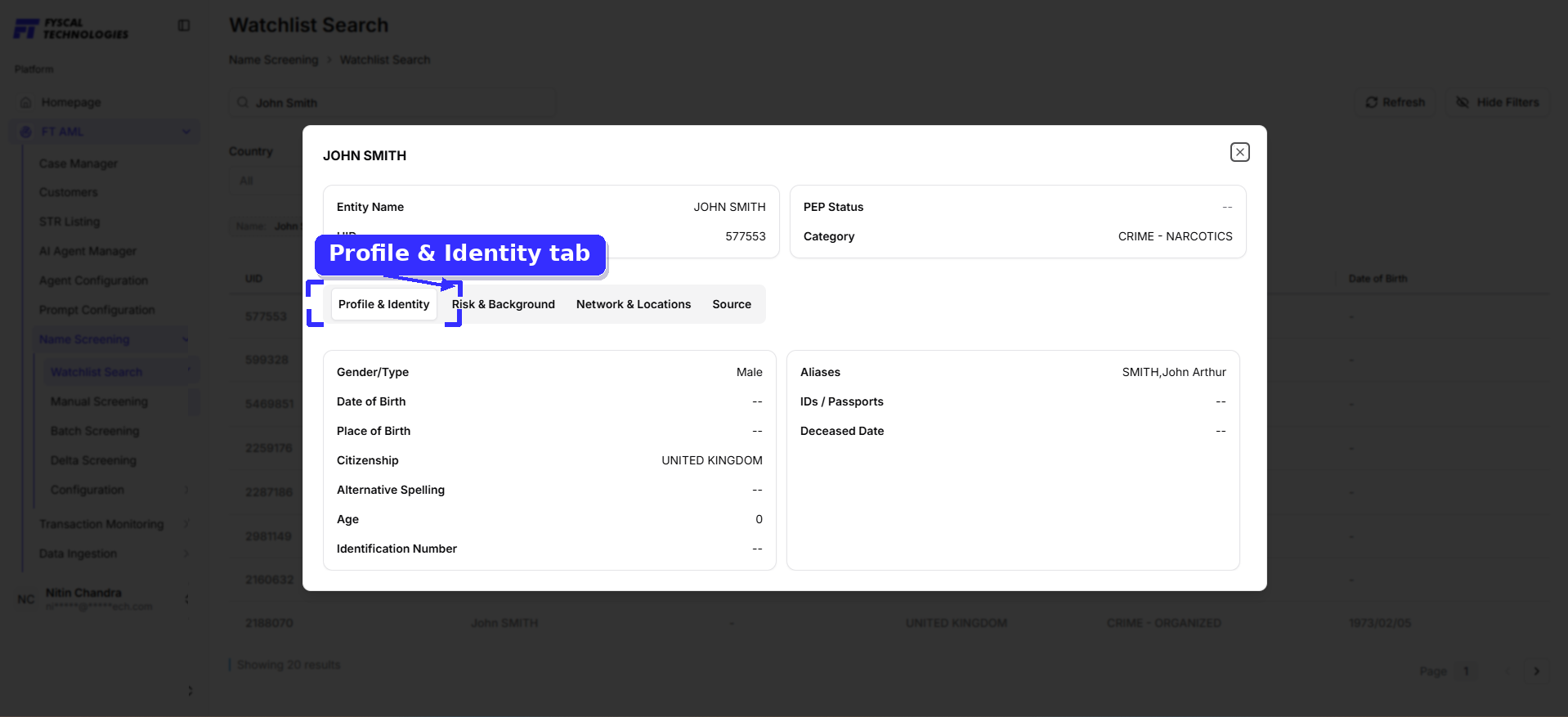Click the category value CRIME - NARCOTICS
The height and width of the screenshot is (717, 1568).
(1175, 236)
